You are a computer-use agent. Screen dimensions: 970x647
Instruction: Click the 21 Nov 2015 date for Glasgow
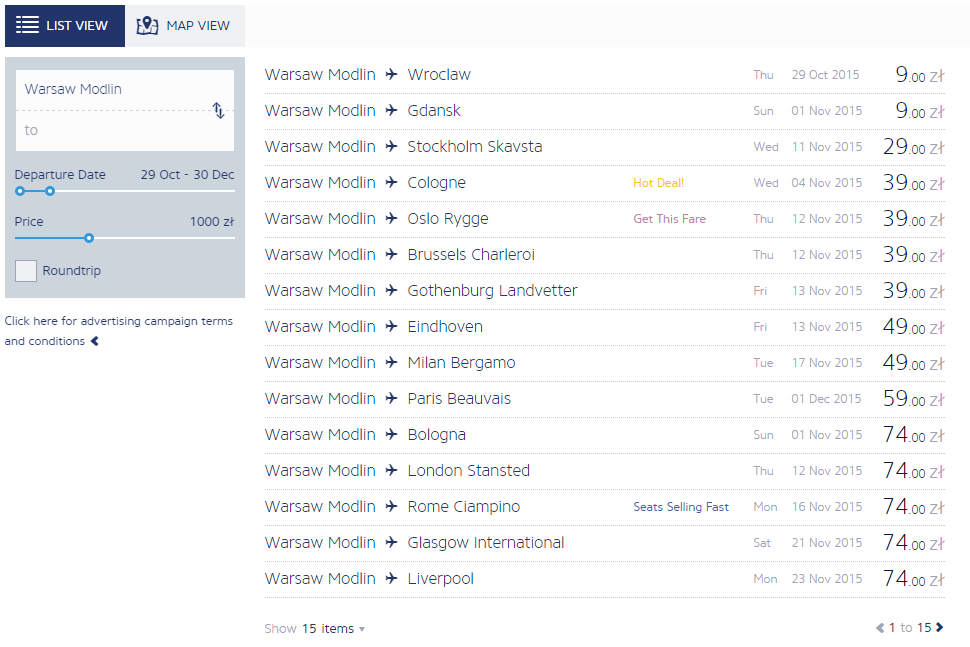826,543
